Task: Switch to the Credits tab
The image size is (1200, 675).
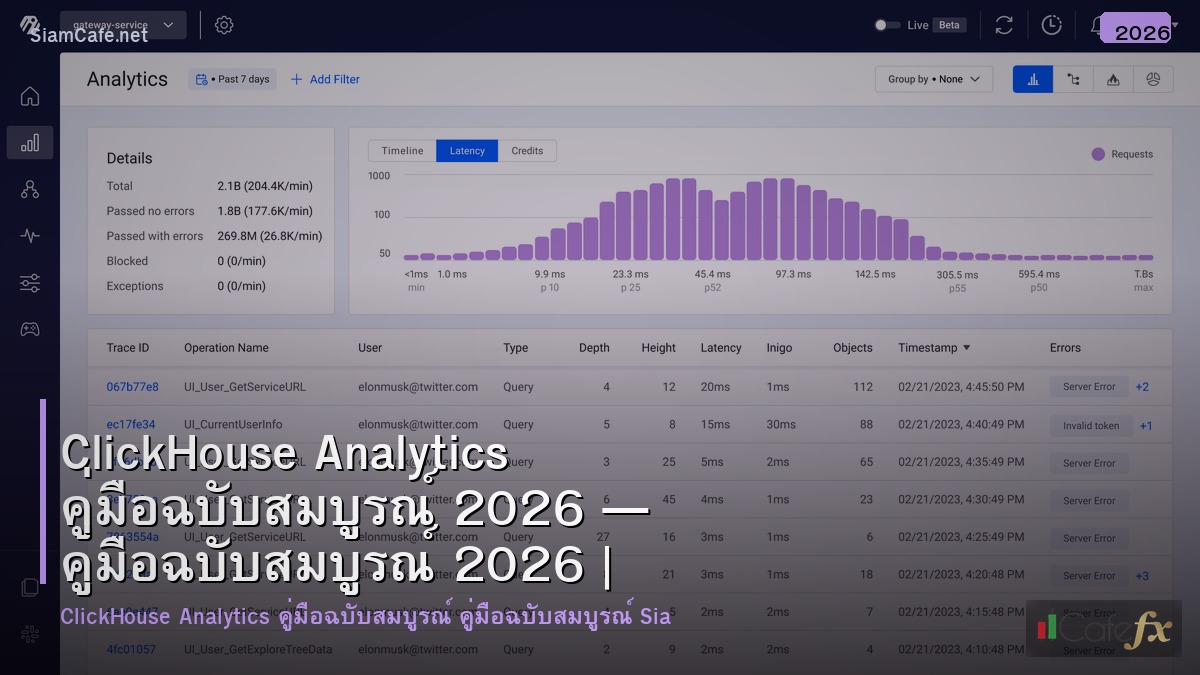Action: point(527,151)
